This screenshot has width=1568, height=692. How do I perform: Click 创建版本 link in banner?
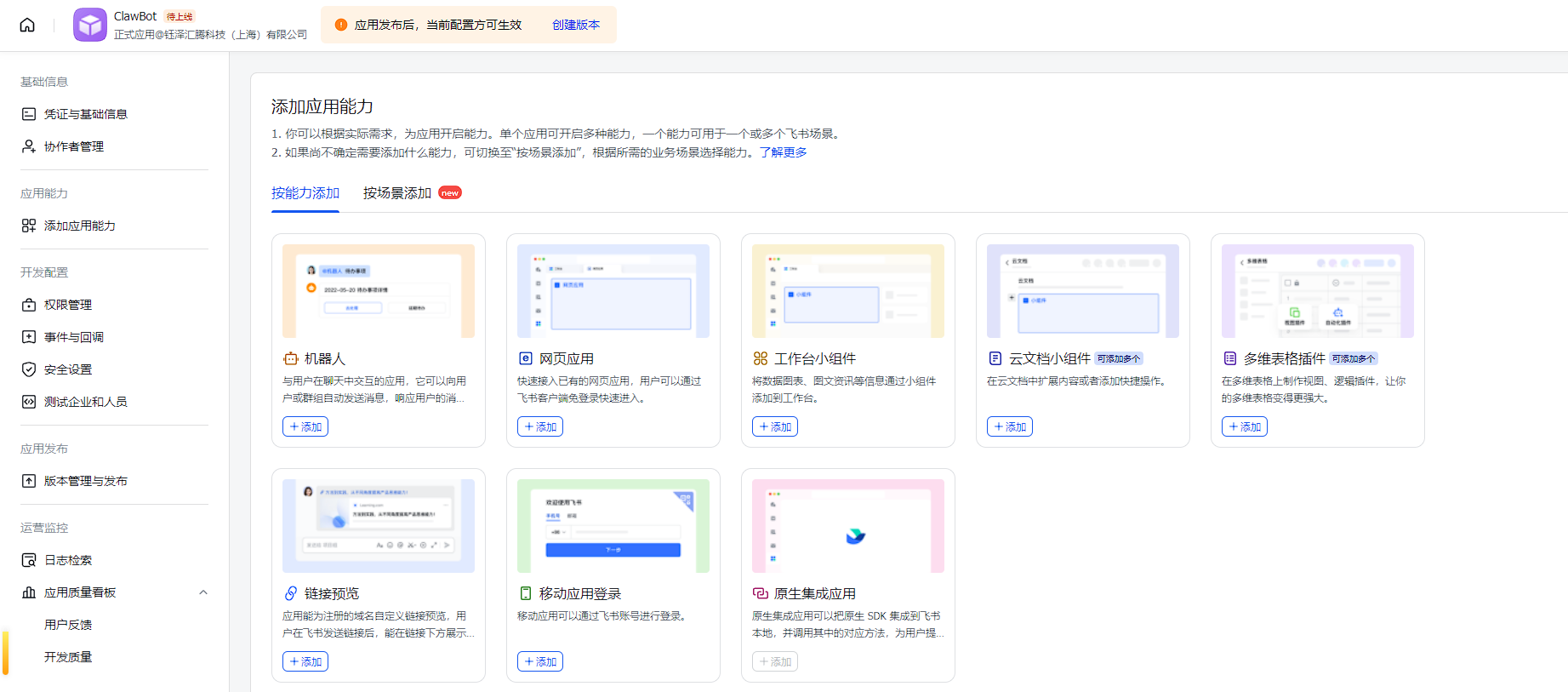click(x=576, y=25)
